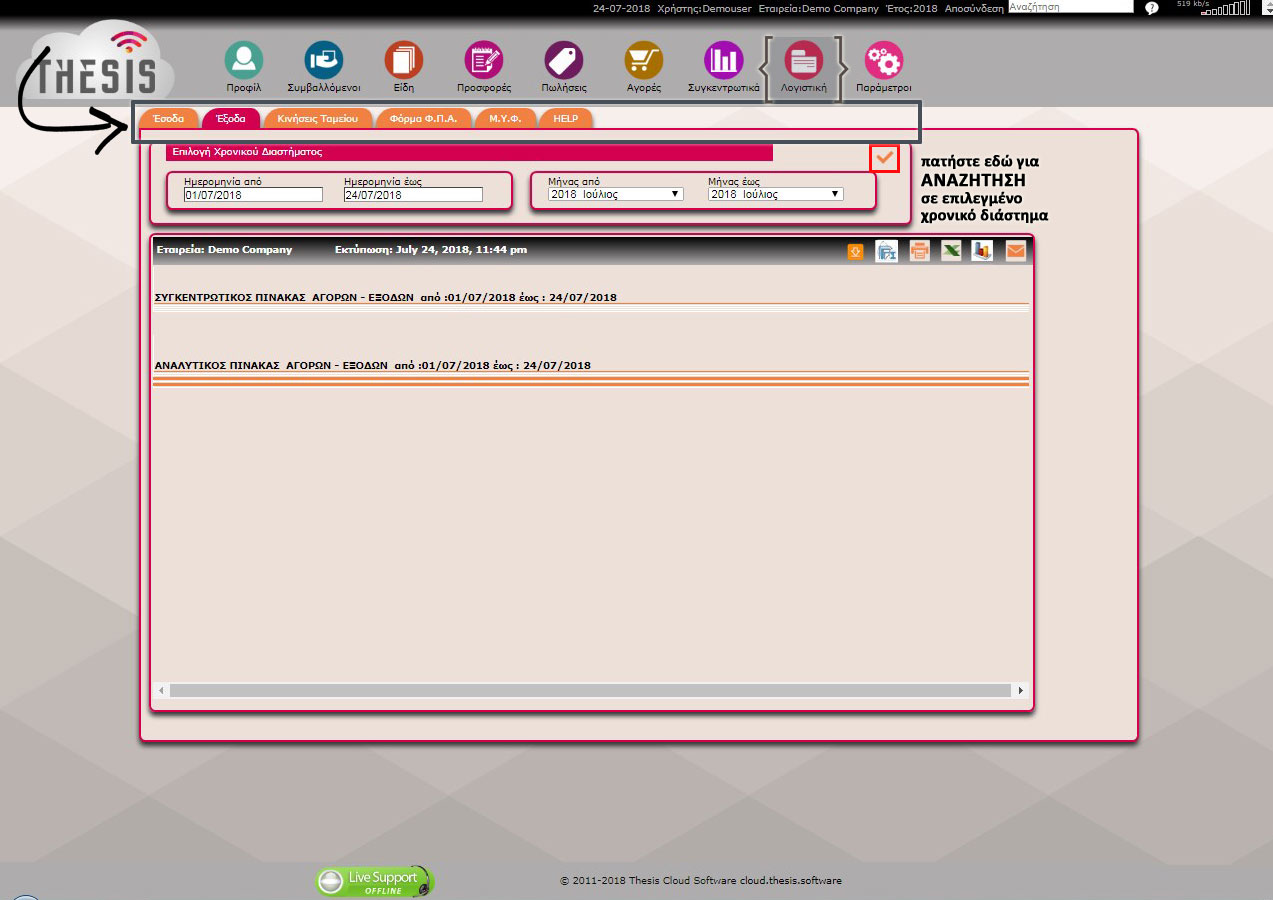Open the Προφίλ module icon
Image resolution: width=1273 pixels, height=900 pixels.
[x=243, y=61]
